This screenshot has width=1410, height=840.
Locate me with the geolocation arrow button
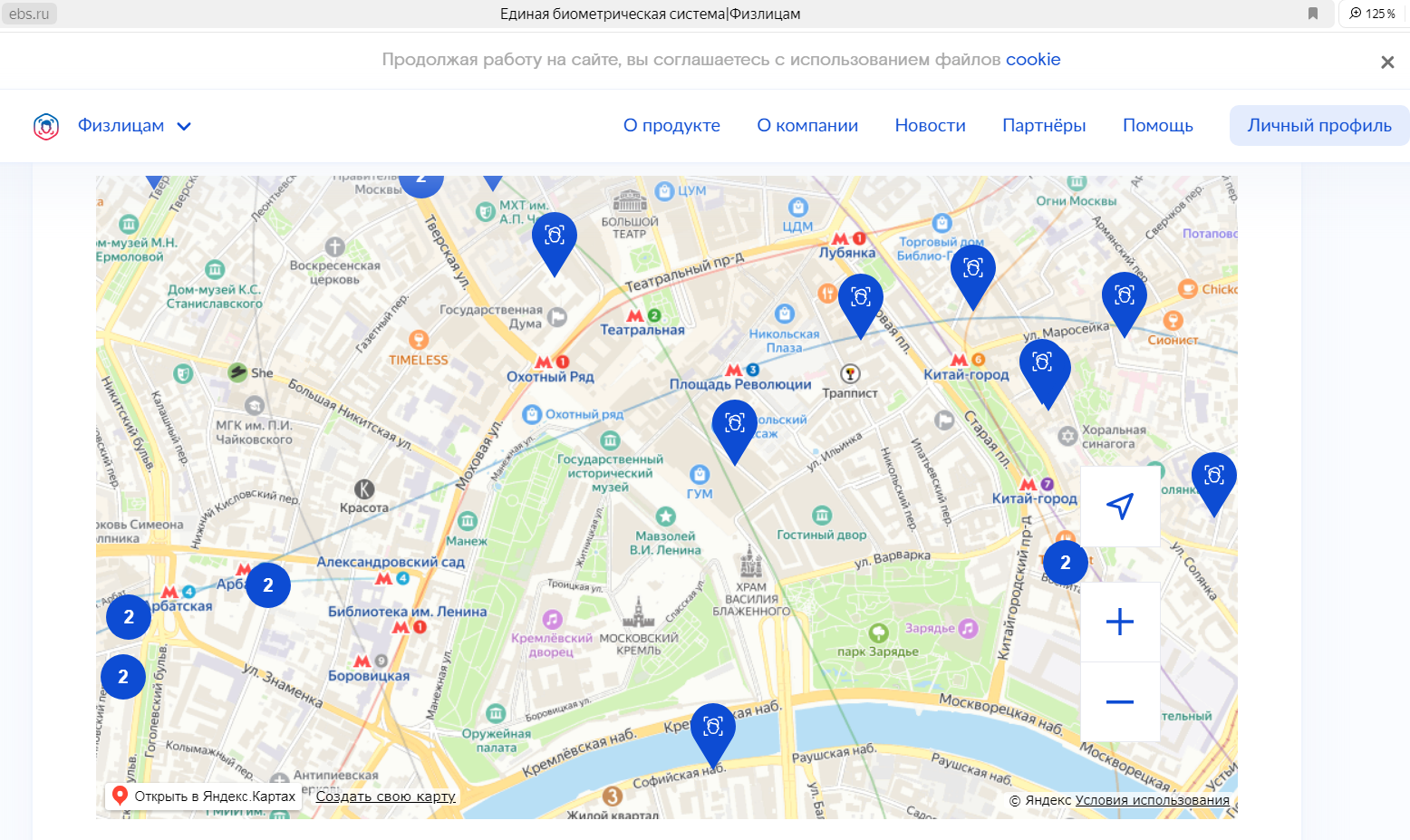pyautogui.click(x=1120, y=507)
